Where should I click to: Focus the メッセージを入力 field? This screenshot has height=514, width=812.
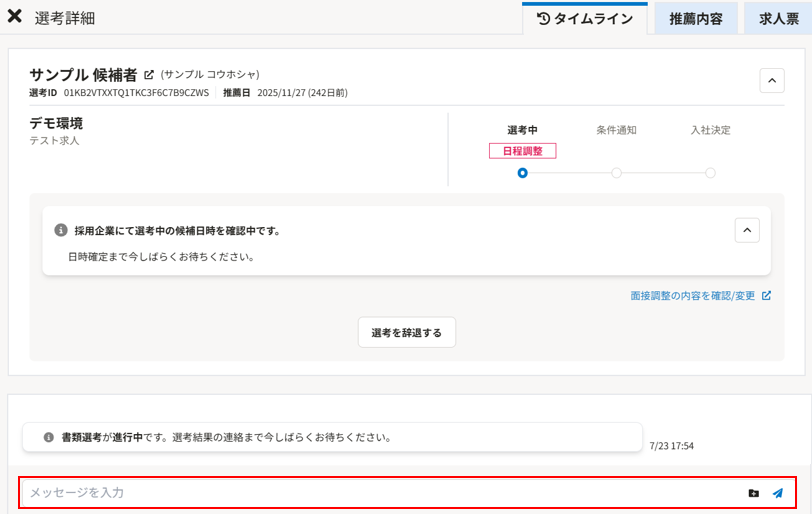click(x=383, y=493)
